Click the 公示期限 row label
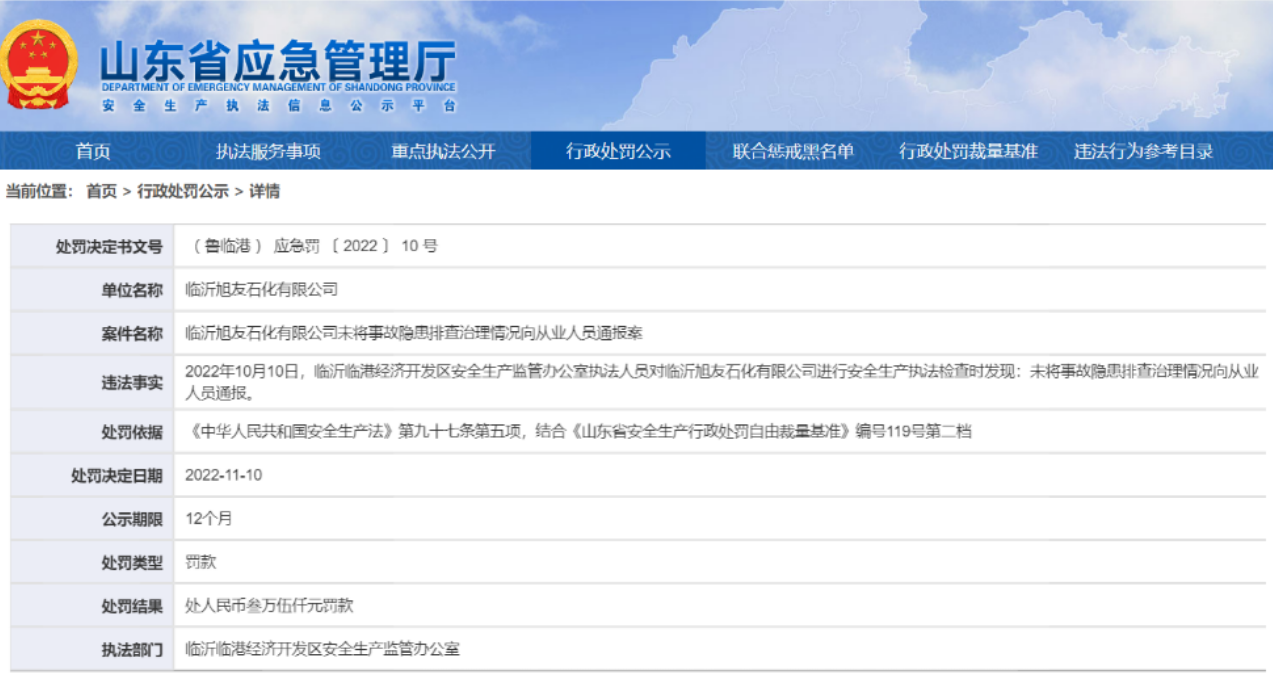 [132, 519]
